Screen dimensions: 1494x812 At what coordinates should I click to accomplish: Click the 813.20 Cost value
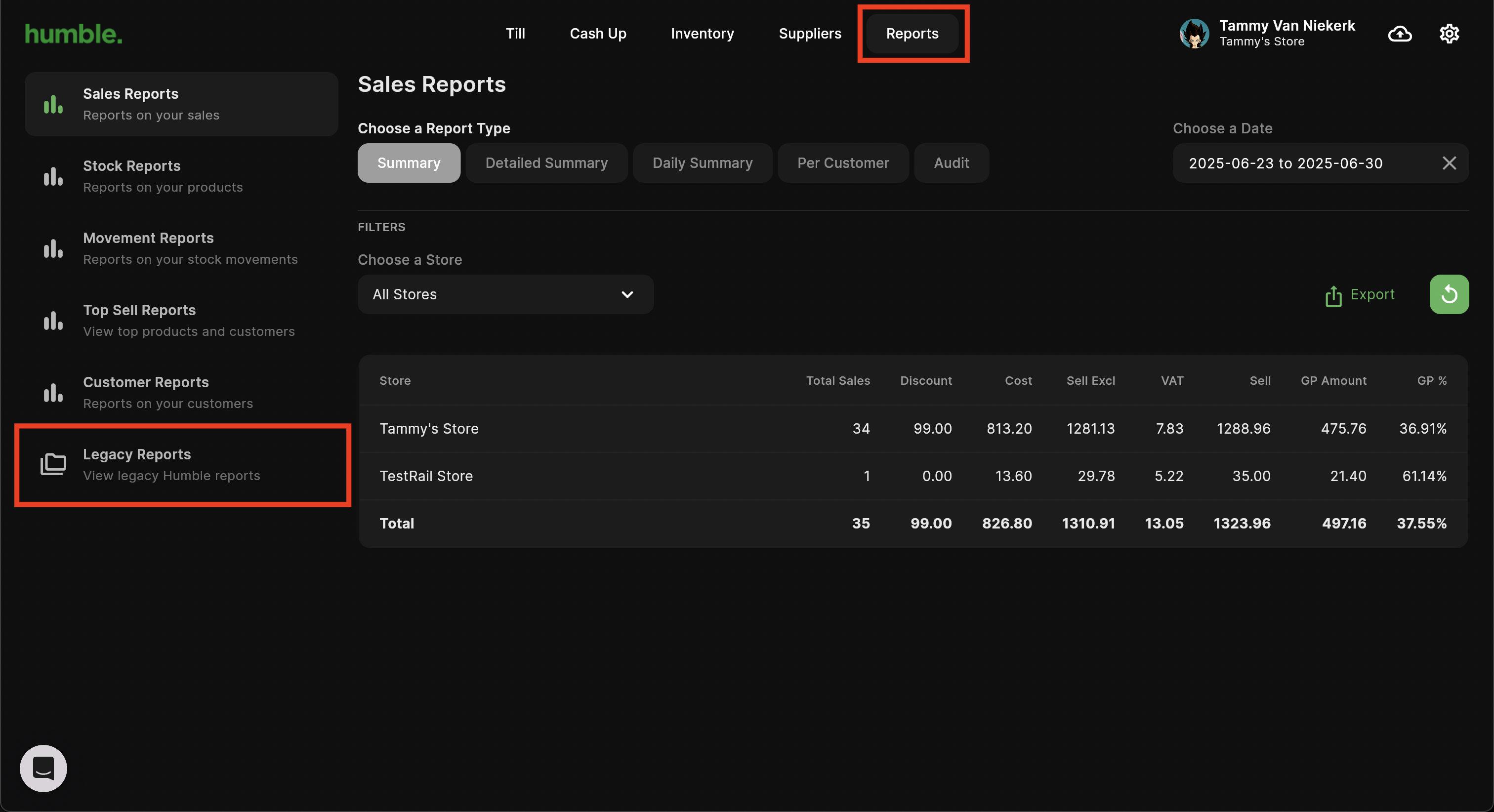pos(1009,429)
